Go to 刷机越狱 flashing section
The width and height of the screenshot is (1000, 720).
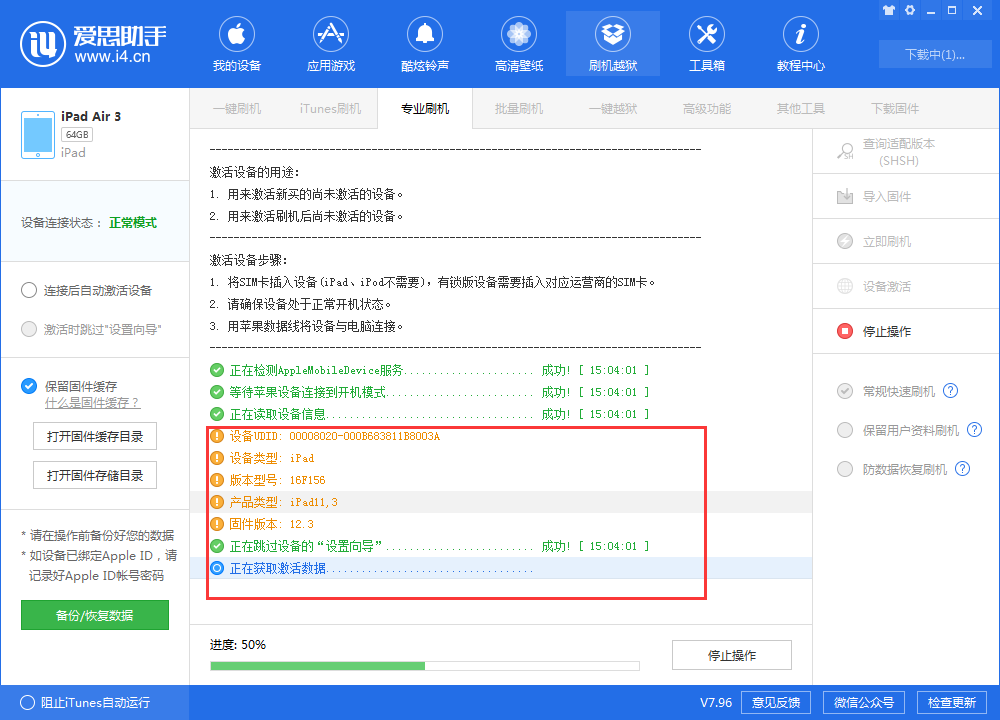tap(612, 43)
